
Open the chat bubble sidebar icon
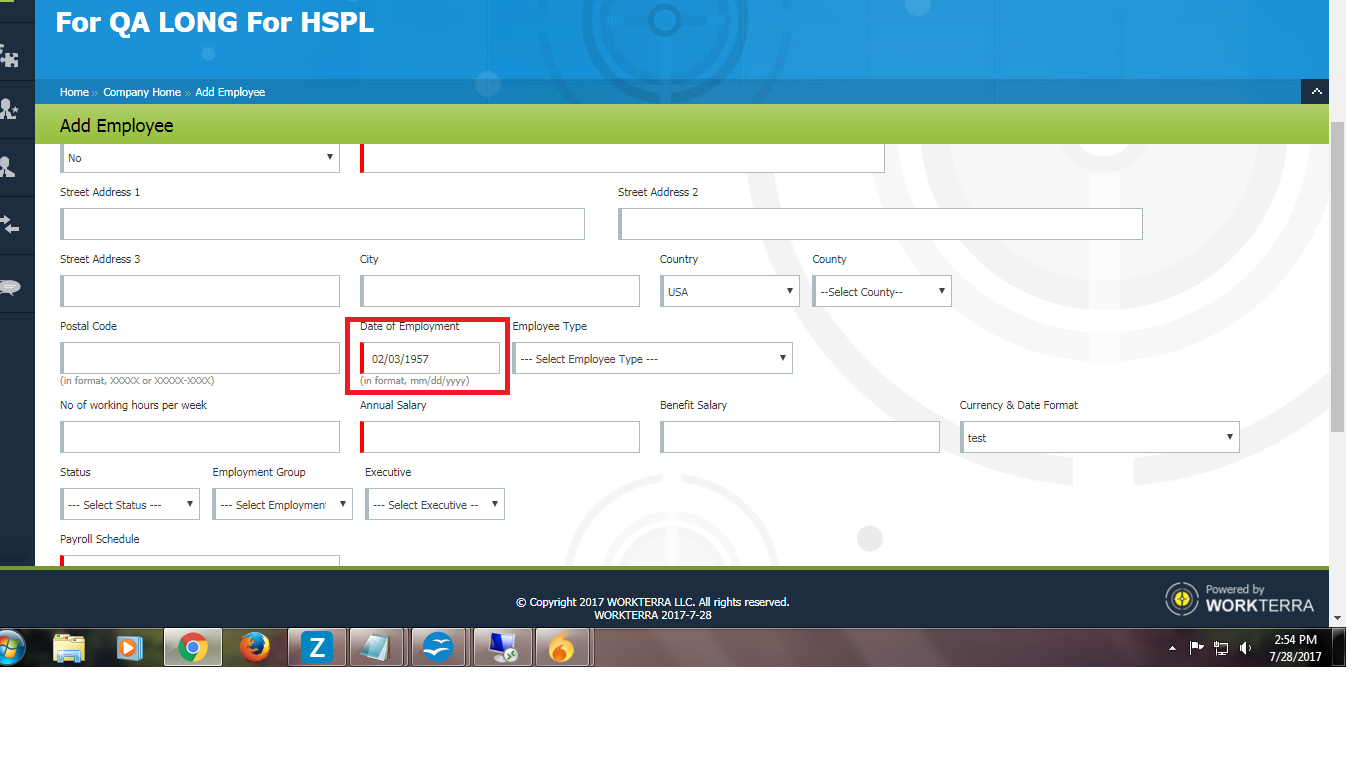pyautogui.click(x=10, y=288)
